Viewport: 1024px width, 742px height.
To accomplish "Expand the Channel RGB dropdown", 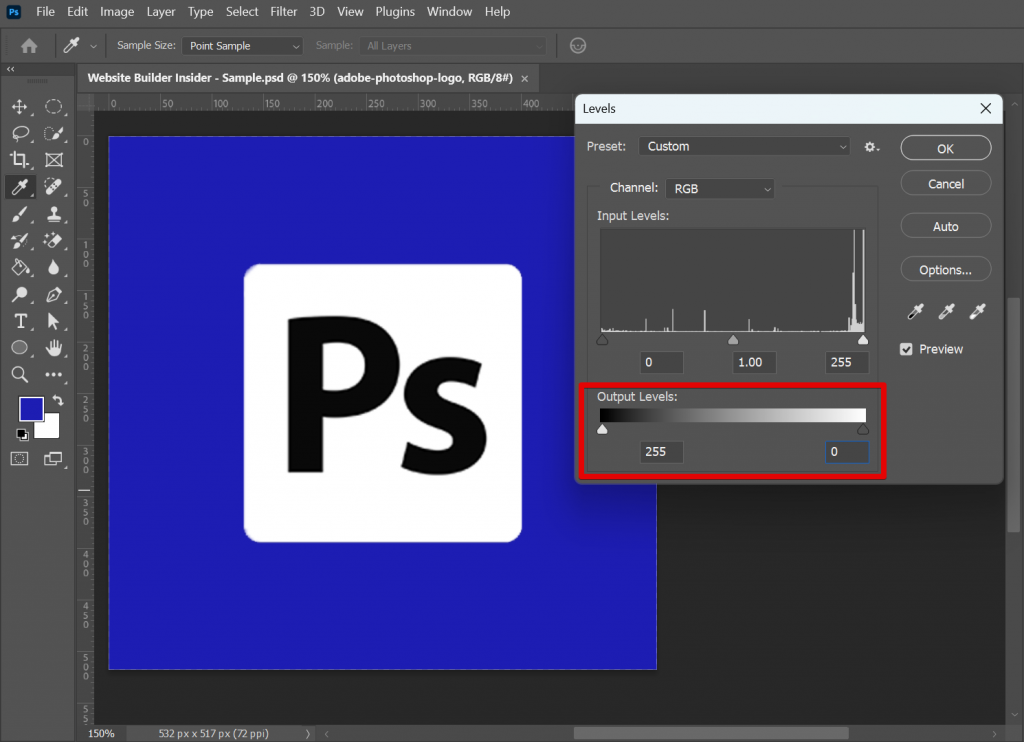I will (720, 188).
